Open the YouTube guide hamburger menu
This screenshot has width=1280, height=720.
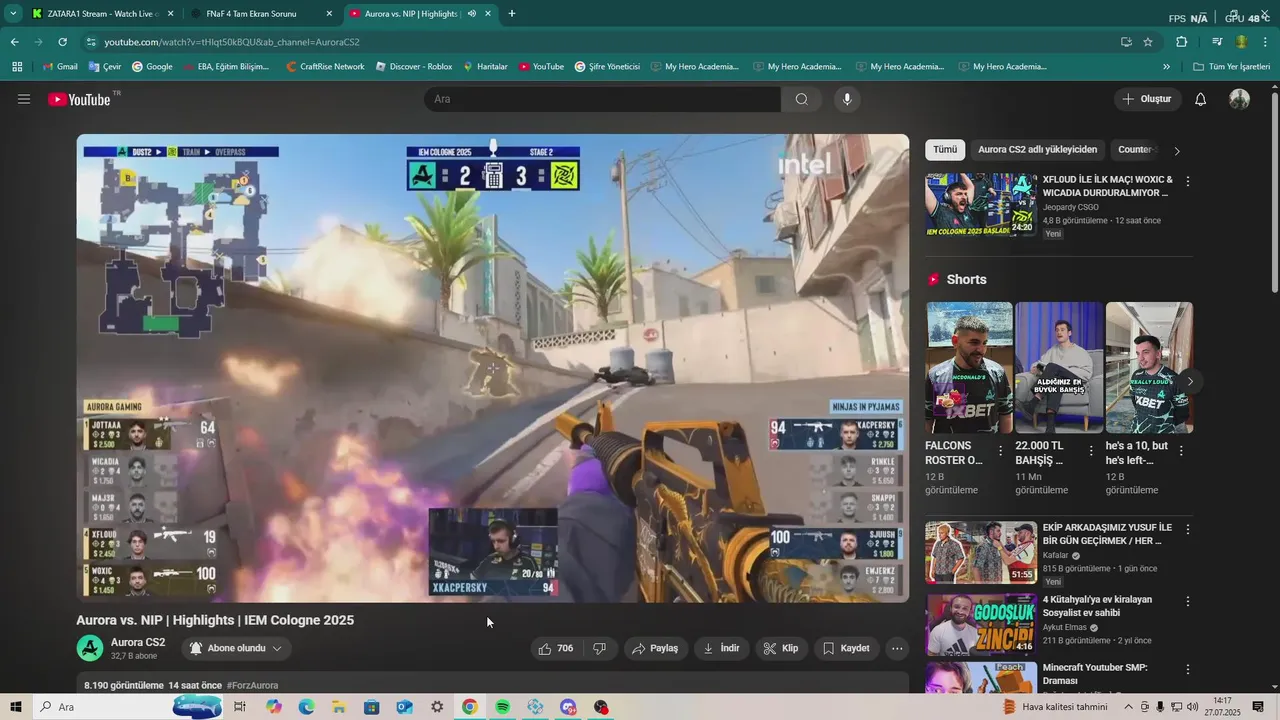click(24, 99)
